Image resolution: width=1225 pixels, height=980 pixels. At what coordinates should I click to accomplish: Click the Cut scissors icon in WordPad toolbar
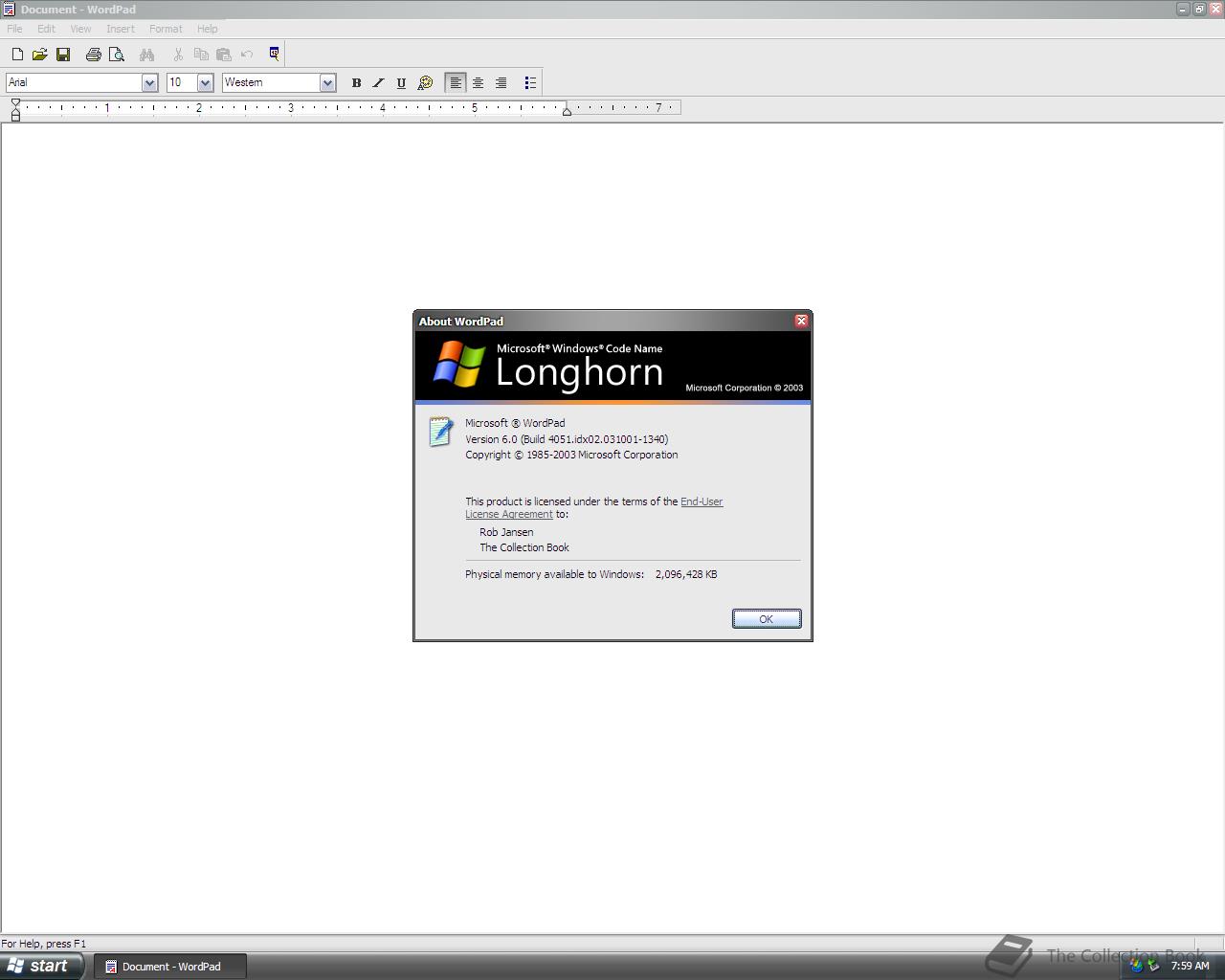tap(178, 55)
